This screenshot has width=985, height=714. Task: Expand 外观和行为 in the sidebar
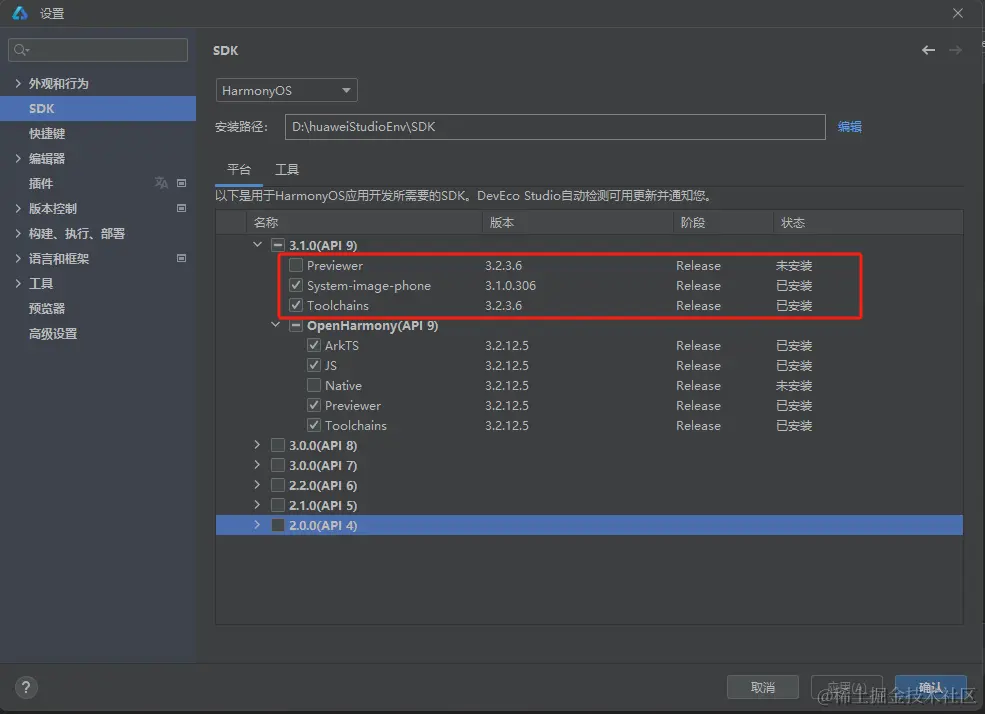click(18, 83)
